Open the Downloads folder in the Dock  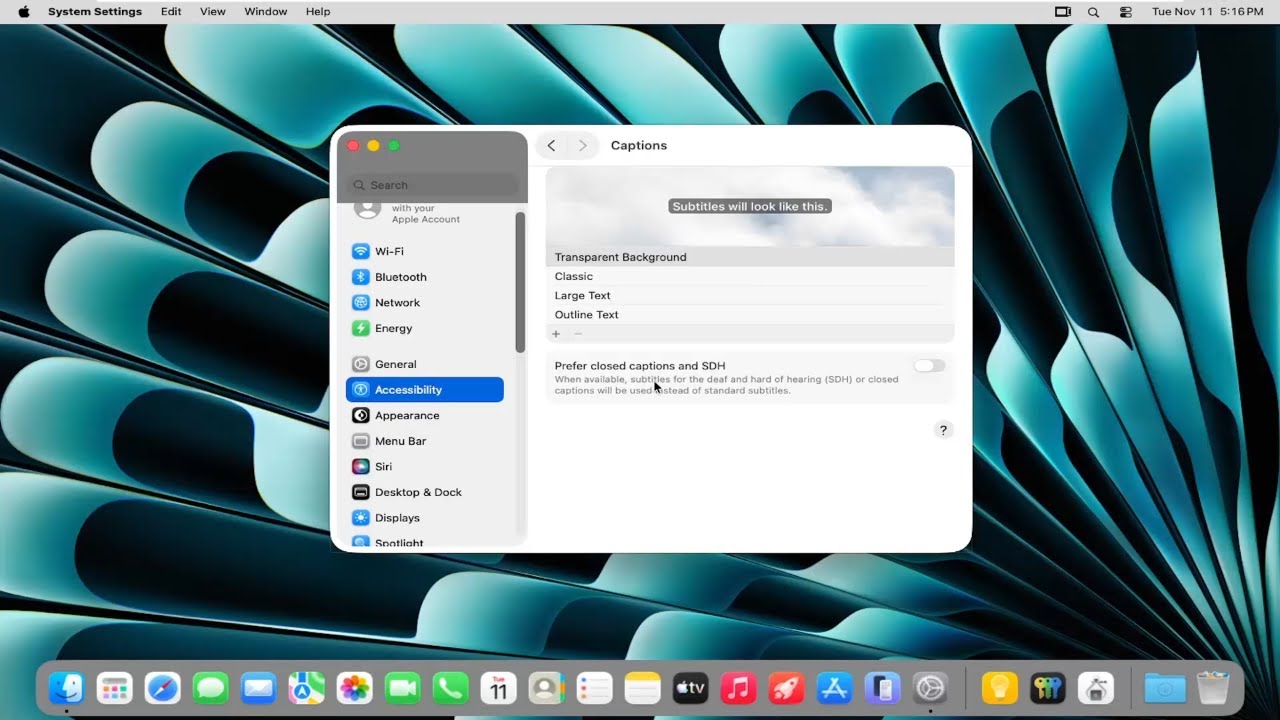1165,688
